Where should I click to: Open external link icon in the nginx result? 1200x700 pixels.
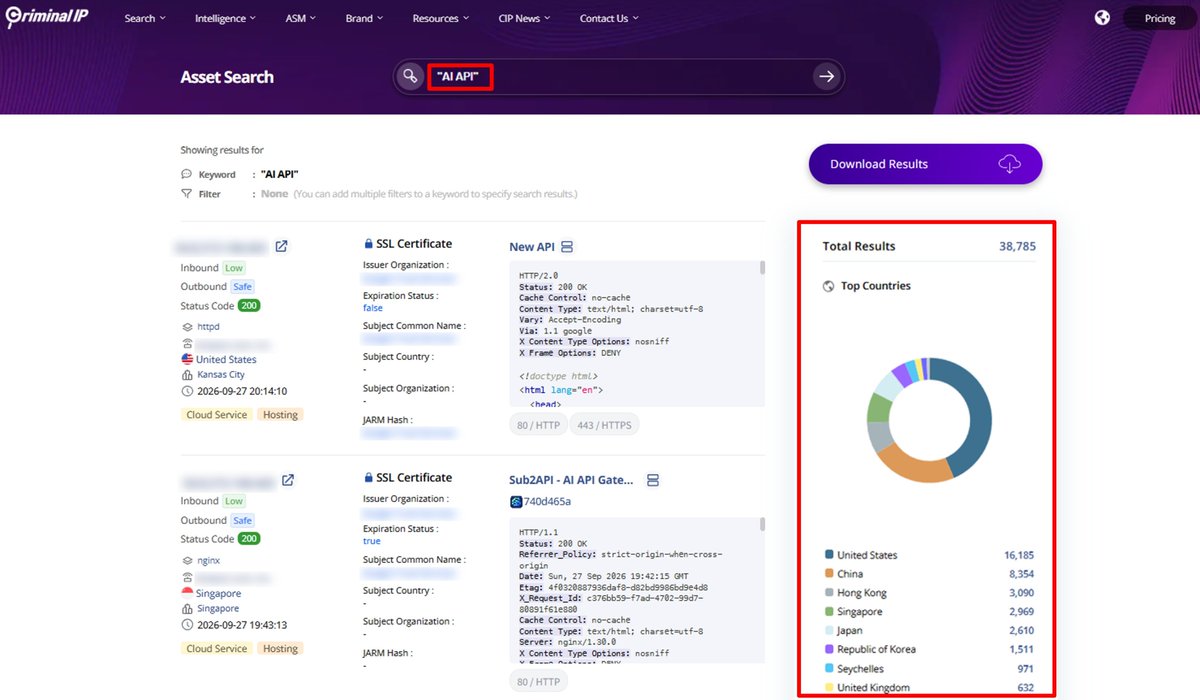click(288, 480)
